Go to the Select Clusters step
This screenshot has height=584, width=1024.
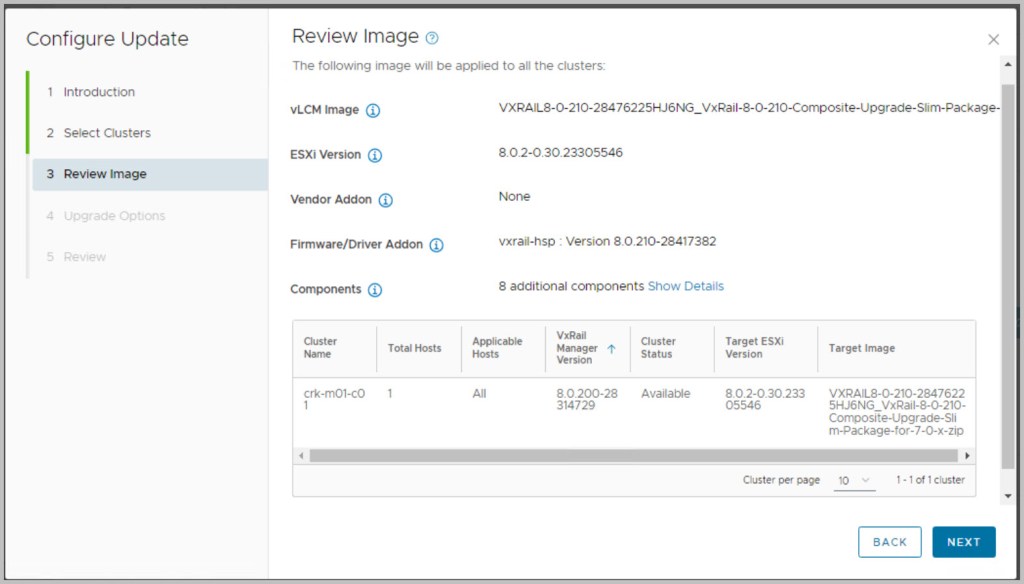pyautogui.click(x=106, y=133)
